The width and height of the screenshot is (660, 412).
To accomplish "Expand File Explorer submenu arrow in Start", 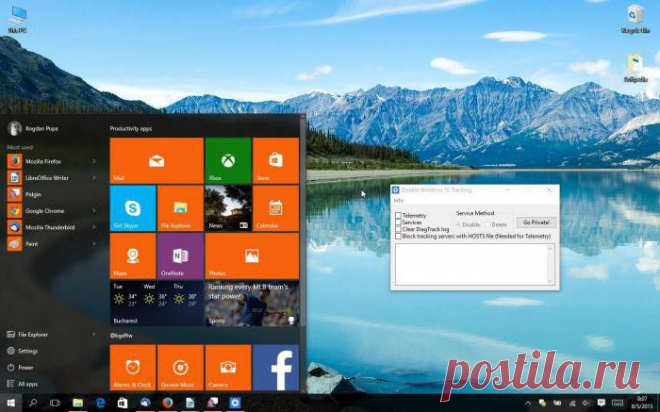I will pos(94,335).
